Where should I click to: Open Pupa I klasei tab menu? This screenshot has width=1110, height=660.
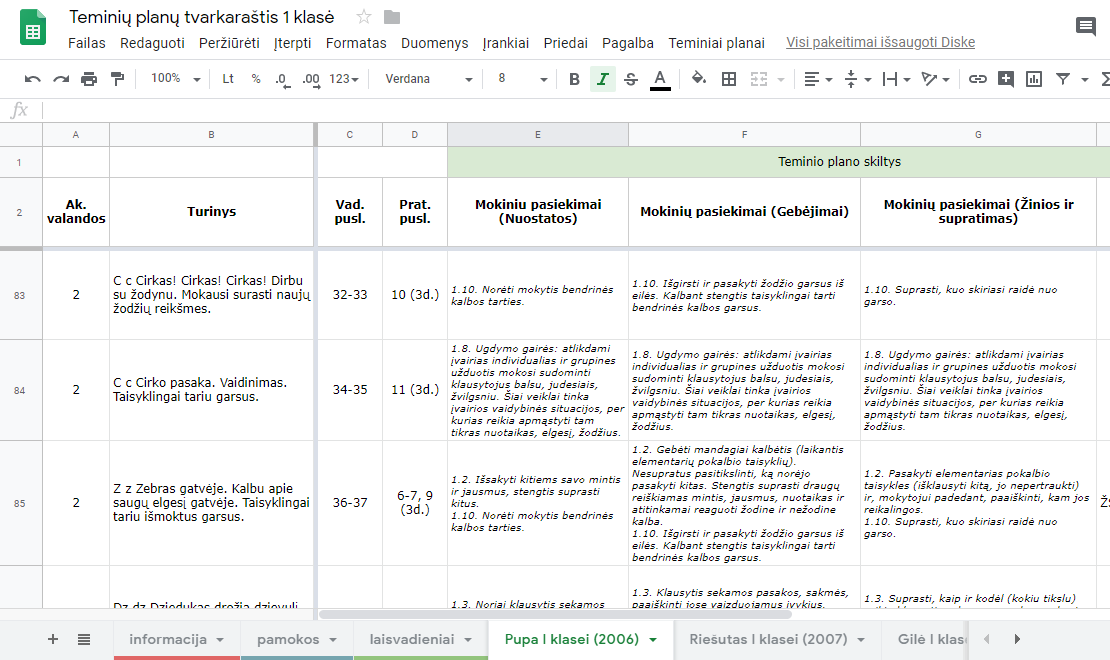tap(653, 640)
